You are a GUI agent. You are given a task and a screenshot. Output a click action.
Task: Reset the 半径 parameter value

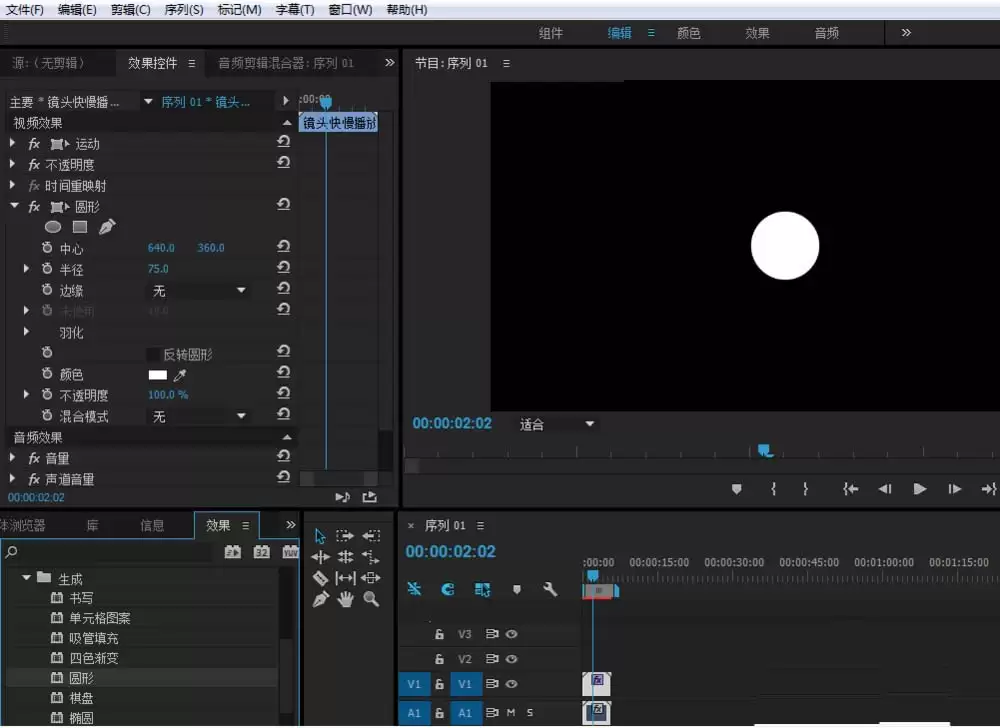click(284, 268)
